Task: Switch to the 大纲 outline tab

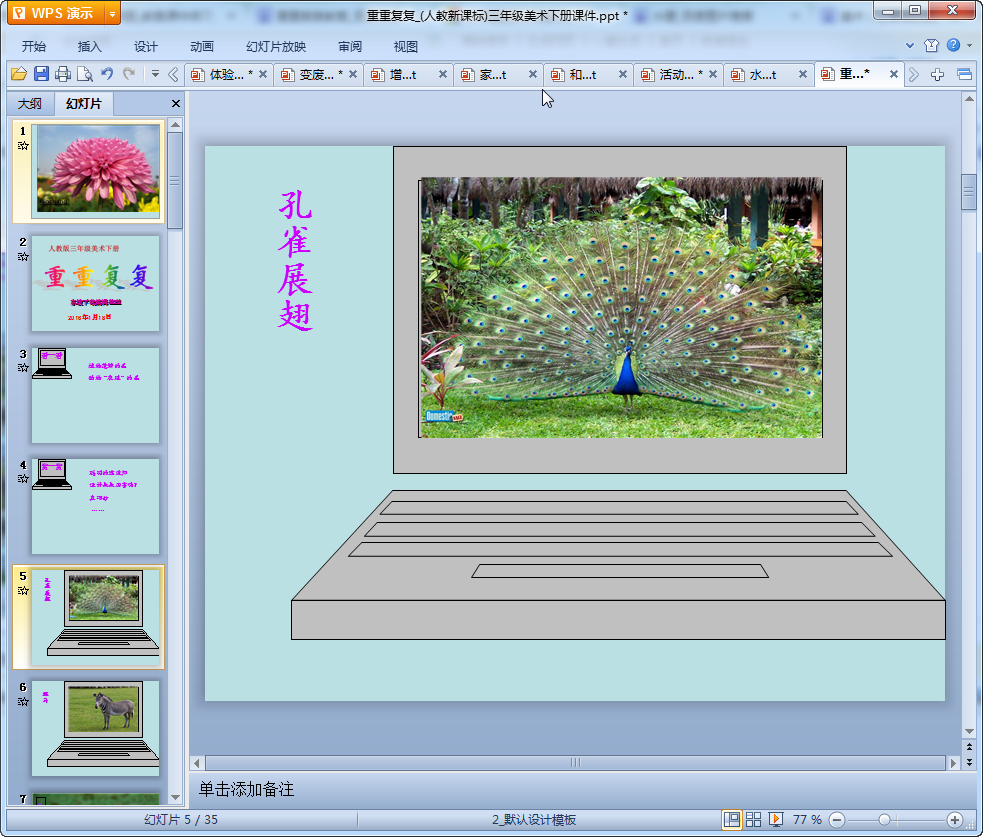Action: point(29,103)
